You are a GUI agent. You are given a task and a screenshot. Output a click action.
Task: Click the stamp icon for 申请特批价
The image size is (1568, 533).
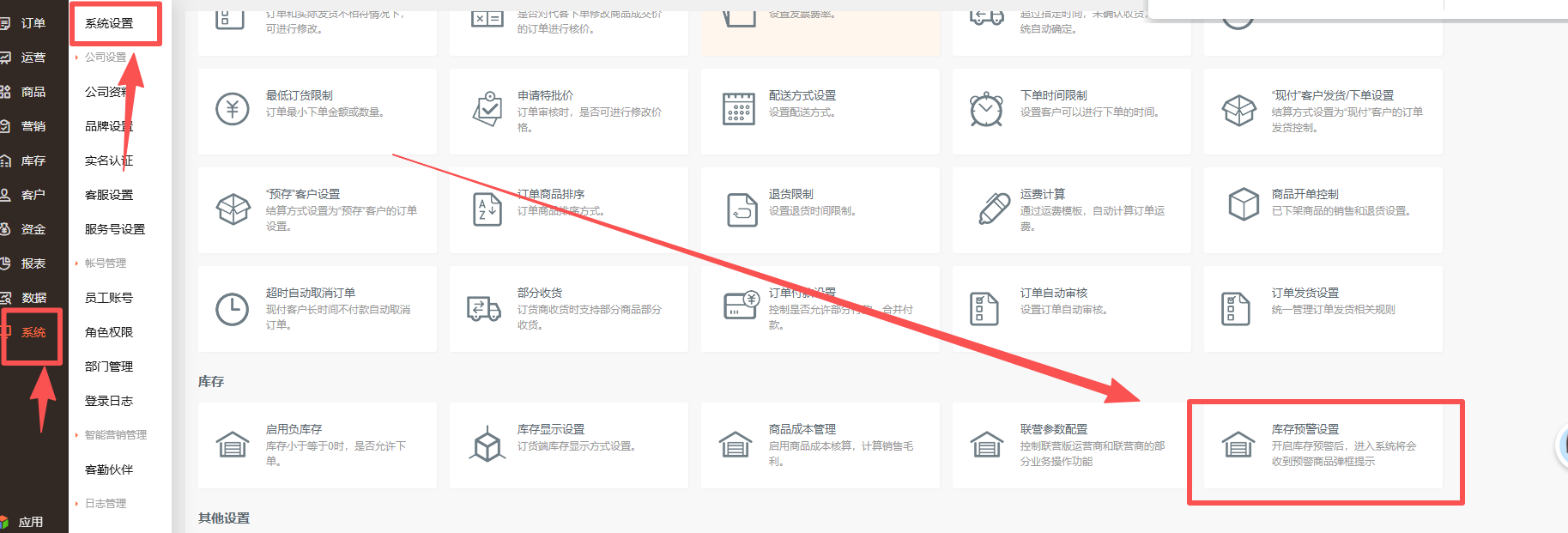point(487,109)
